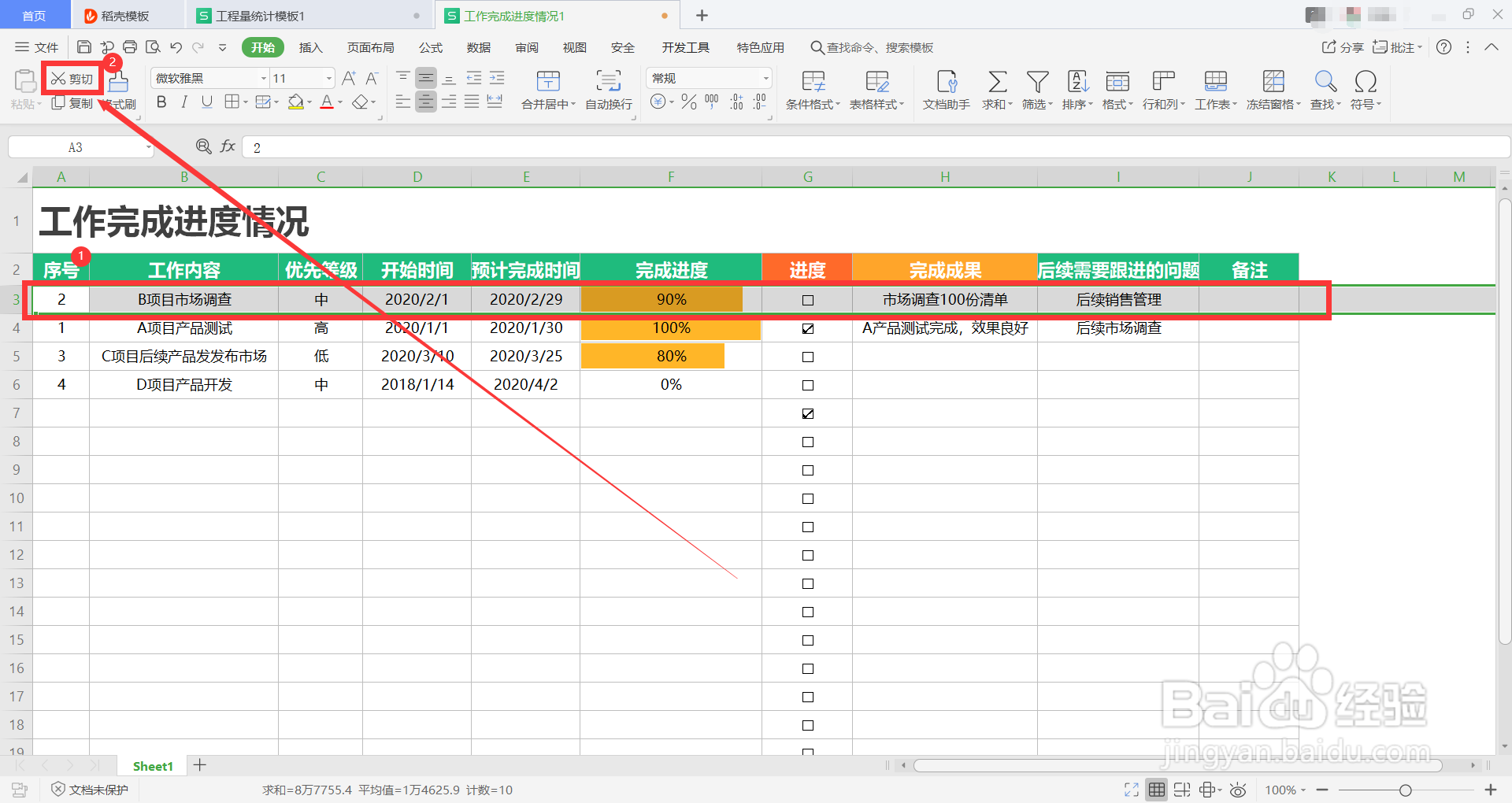Open the Review (审阅) tab

(527, 47)
